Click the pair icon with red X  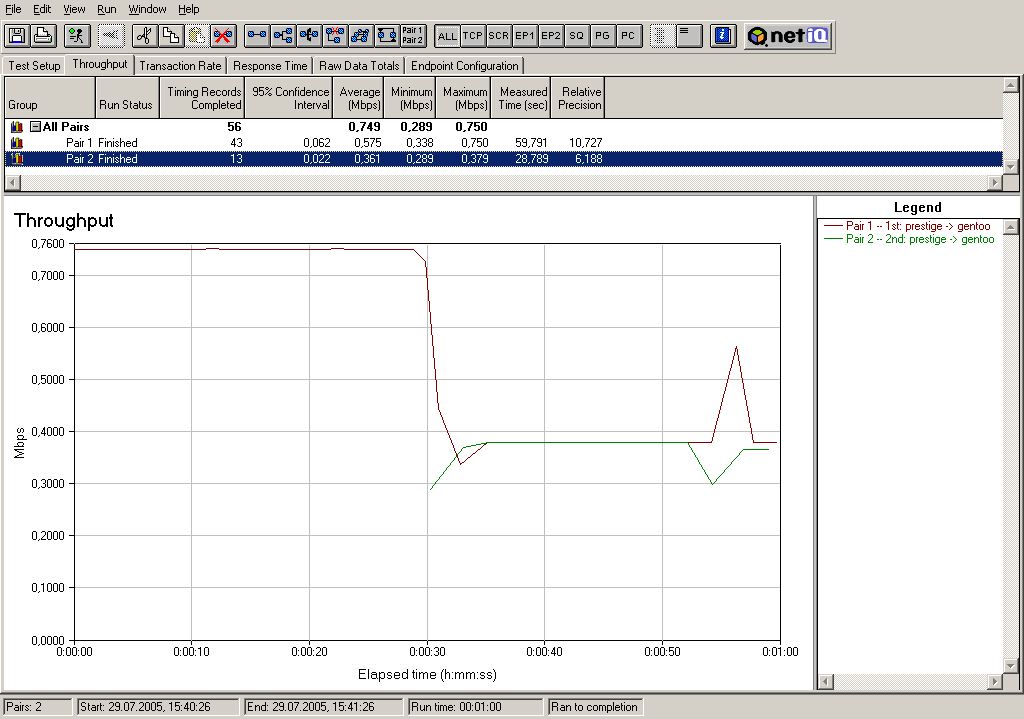coord(335,35)
